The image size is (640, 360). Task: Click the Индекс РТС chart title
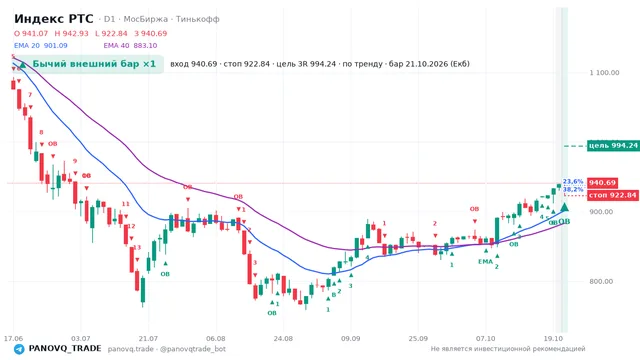coord(54,19)
